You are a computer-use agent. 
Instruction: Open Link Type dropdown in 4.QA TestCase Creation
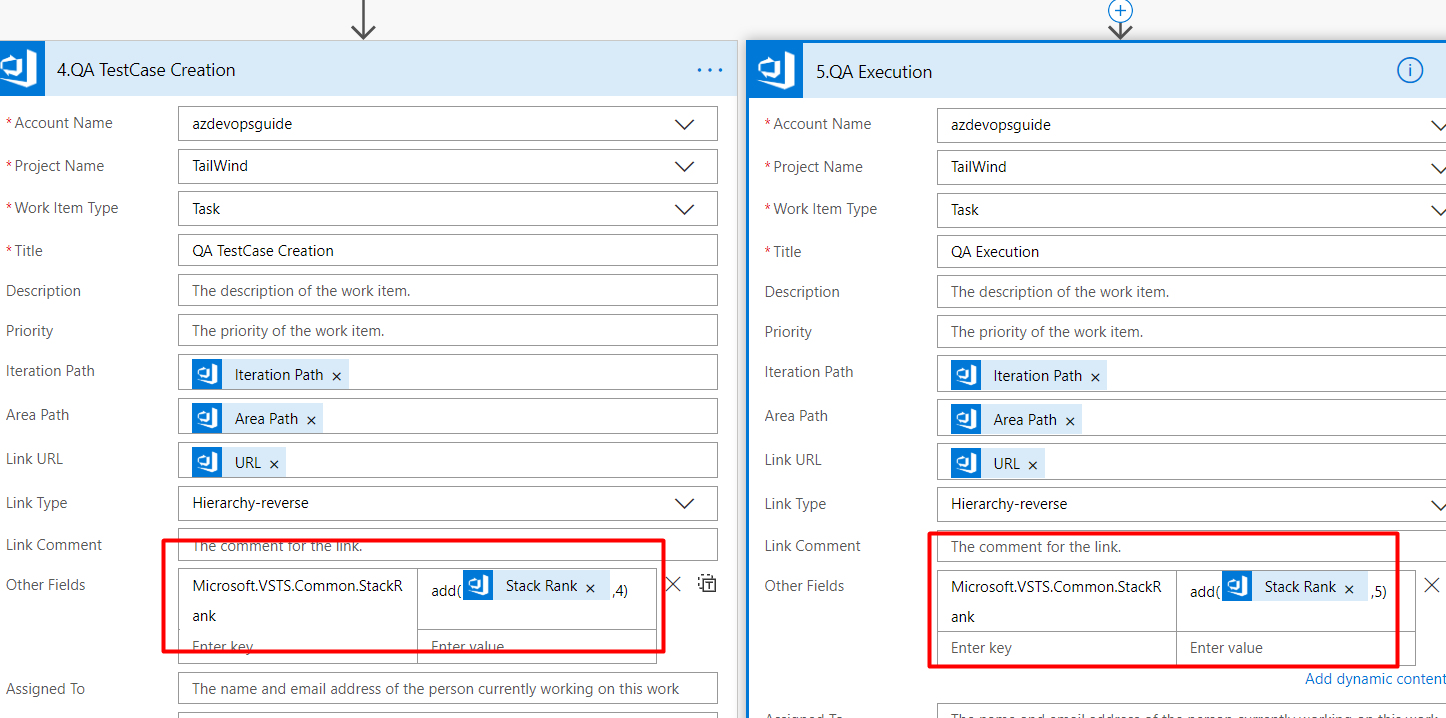pos(684,503)
